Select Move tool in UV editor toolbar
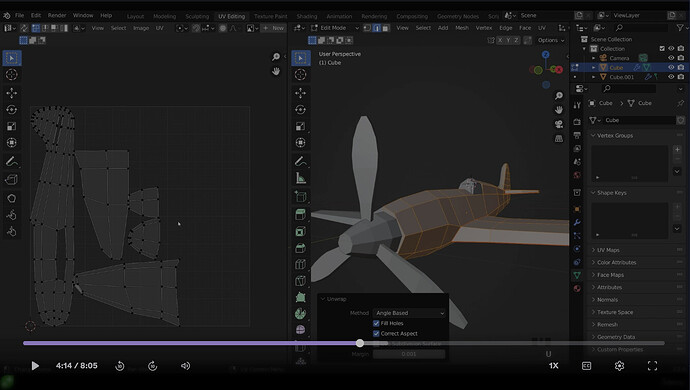This screenshot has height=390, width=690. point(12,93)
